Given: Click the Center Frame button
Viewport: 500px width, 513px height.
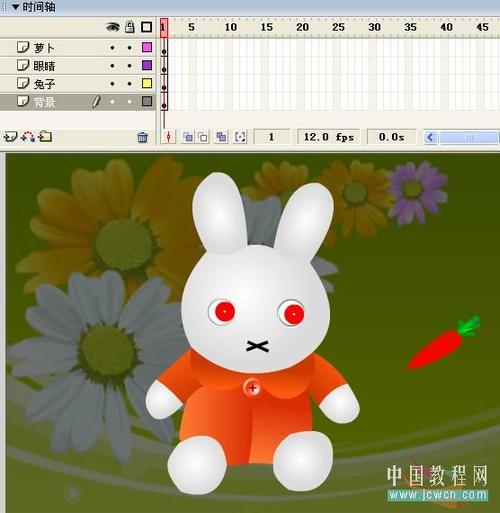Looking at the screenshot, I should coord(169,137).
